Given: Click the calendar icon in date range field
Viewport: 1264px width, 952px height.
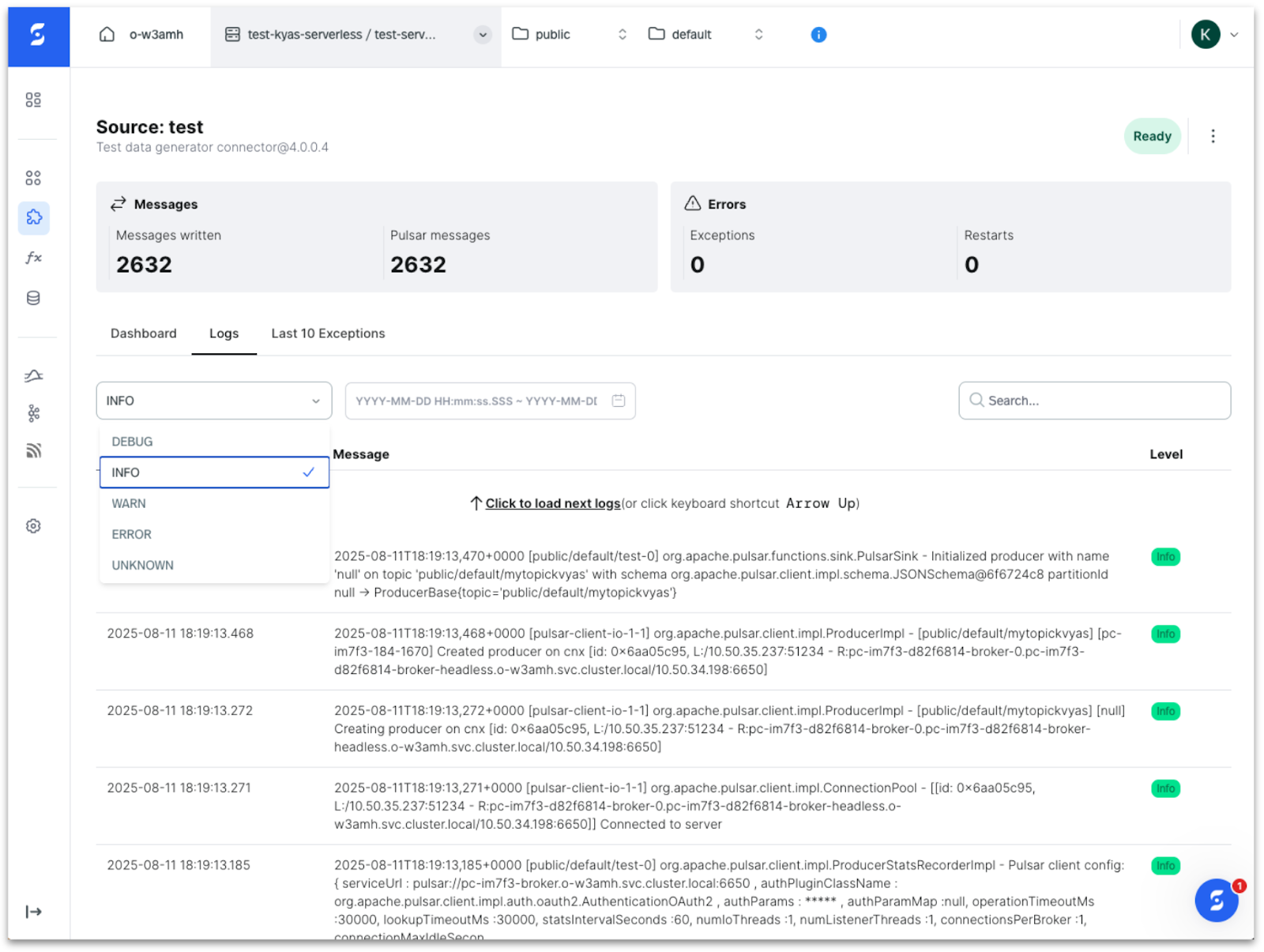Looking at the screenshot, I should [619, 401].
